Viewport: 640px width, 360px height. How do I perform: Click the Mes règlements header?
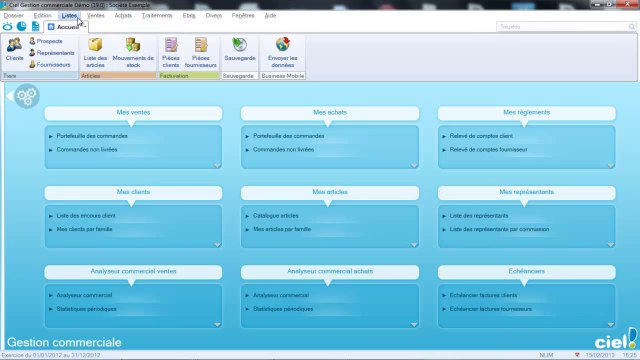[x=527, y=113]
